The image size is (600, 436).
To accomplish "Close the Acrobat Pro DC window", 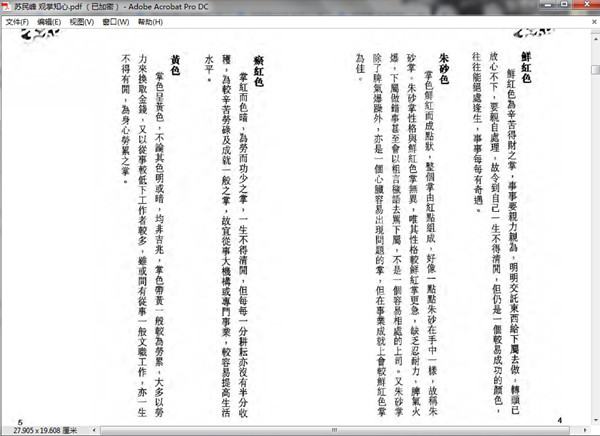I will 585,6.
